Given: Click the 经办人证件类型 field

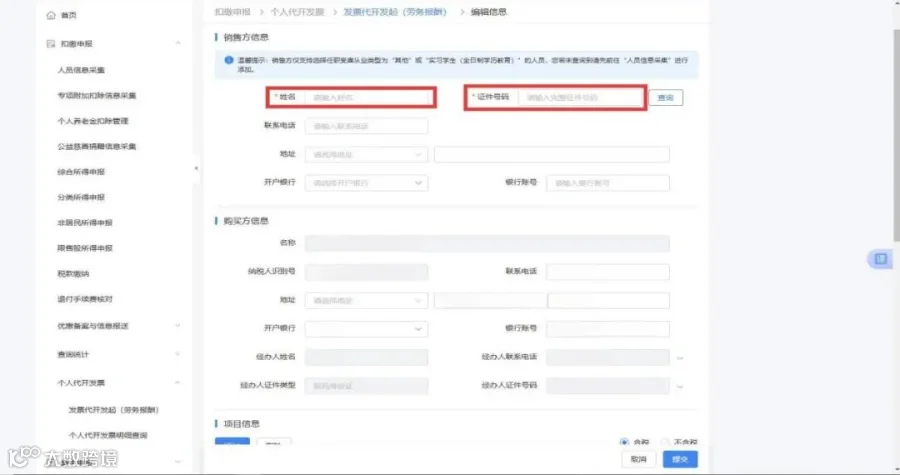Looking at the screenshot, I should point(366,386).
